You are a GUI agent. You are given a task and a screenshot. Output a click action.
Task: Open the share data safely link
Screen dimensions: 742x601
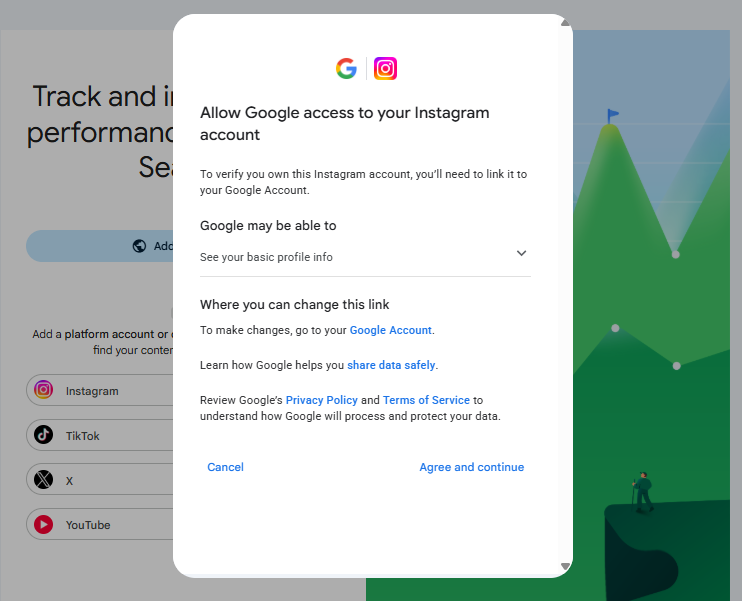(x=391, y=365)
